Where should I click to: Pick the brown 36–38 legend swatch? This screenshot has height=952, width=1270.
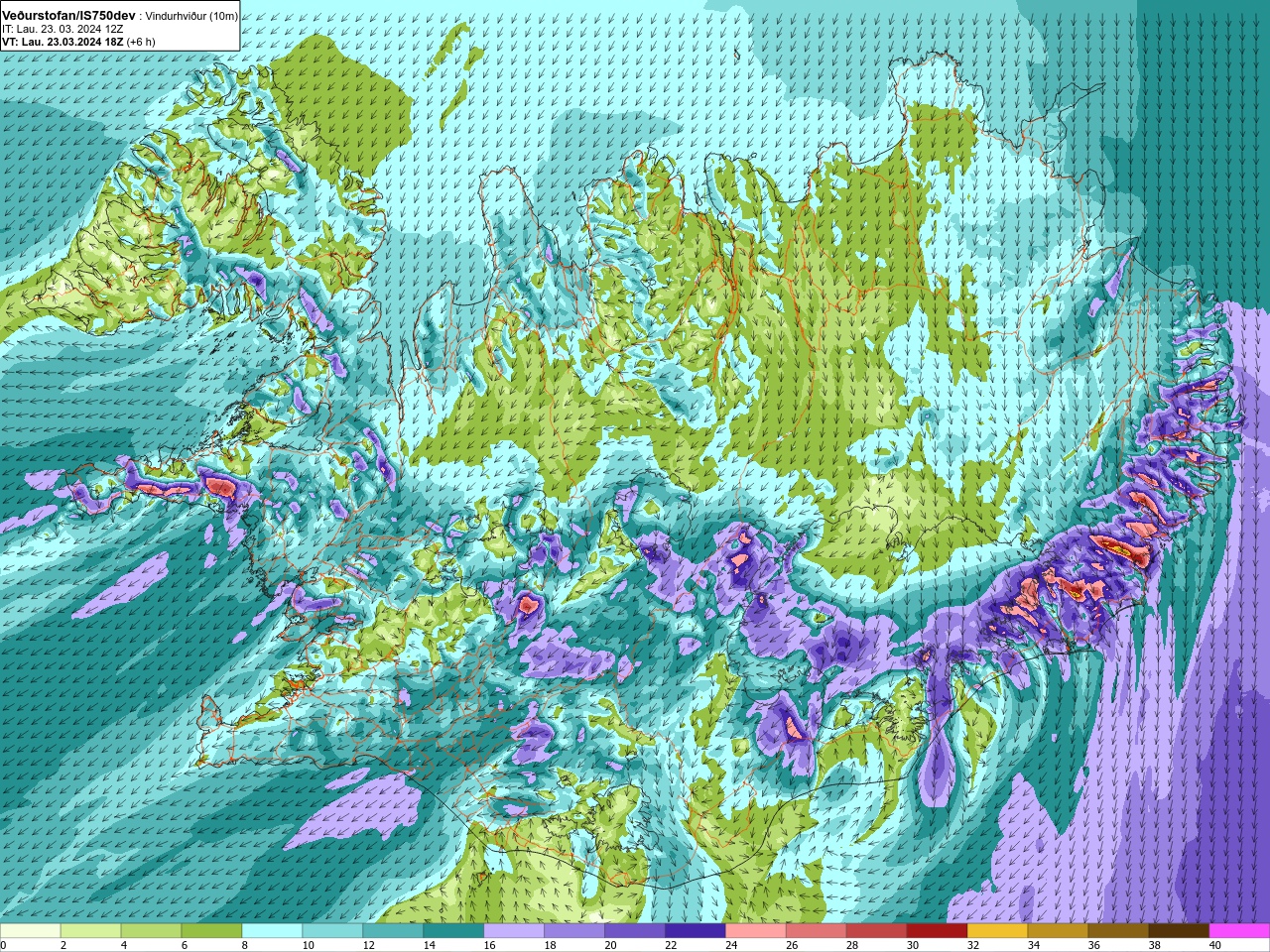[x=1119, y=931]
